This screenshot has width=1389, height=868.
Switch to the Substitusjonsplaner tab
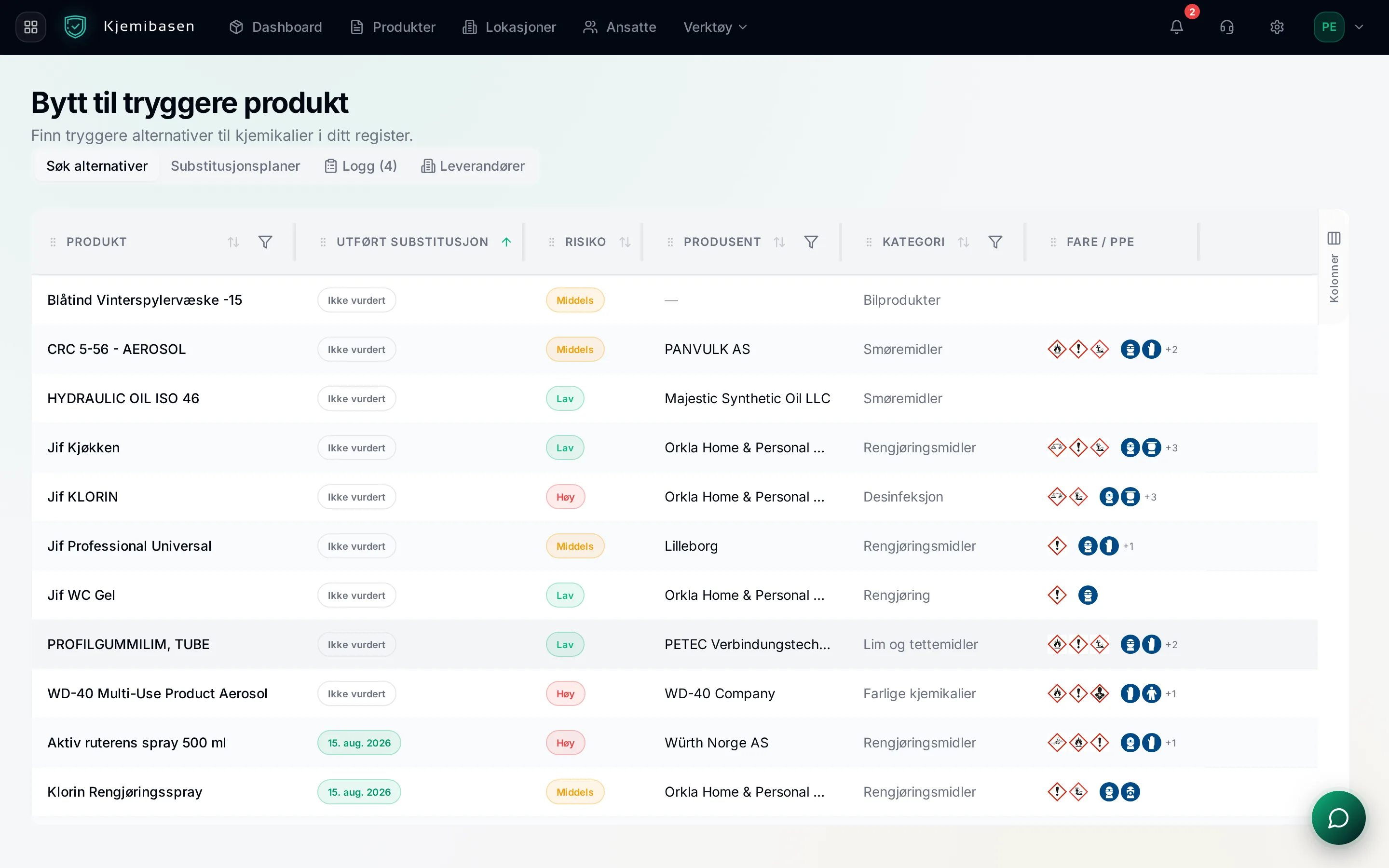coord(235,166)
